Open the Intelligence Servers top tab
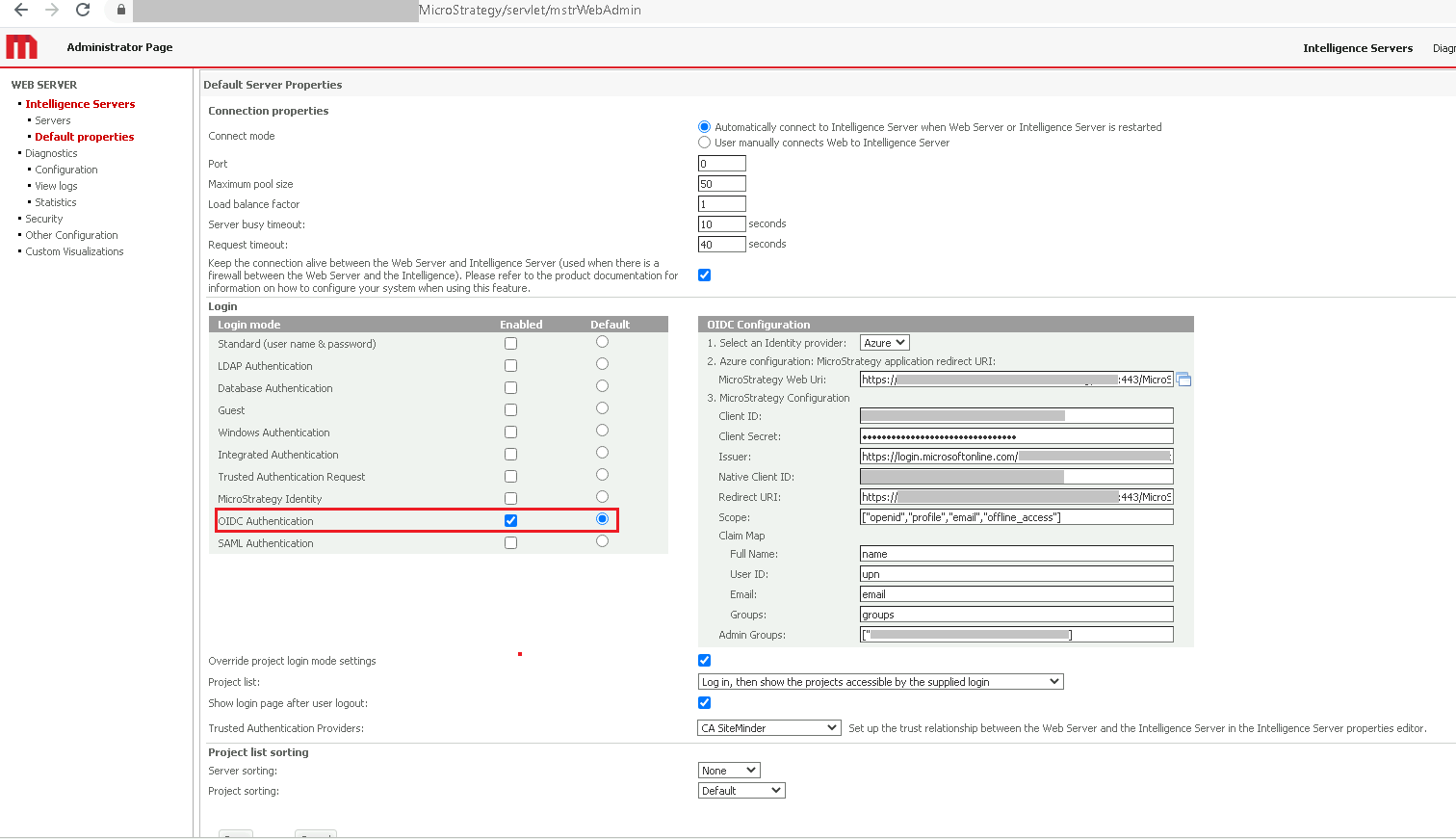 point(1357,48)
